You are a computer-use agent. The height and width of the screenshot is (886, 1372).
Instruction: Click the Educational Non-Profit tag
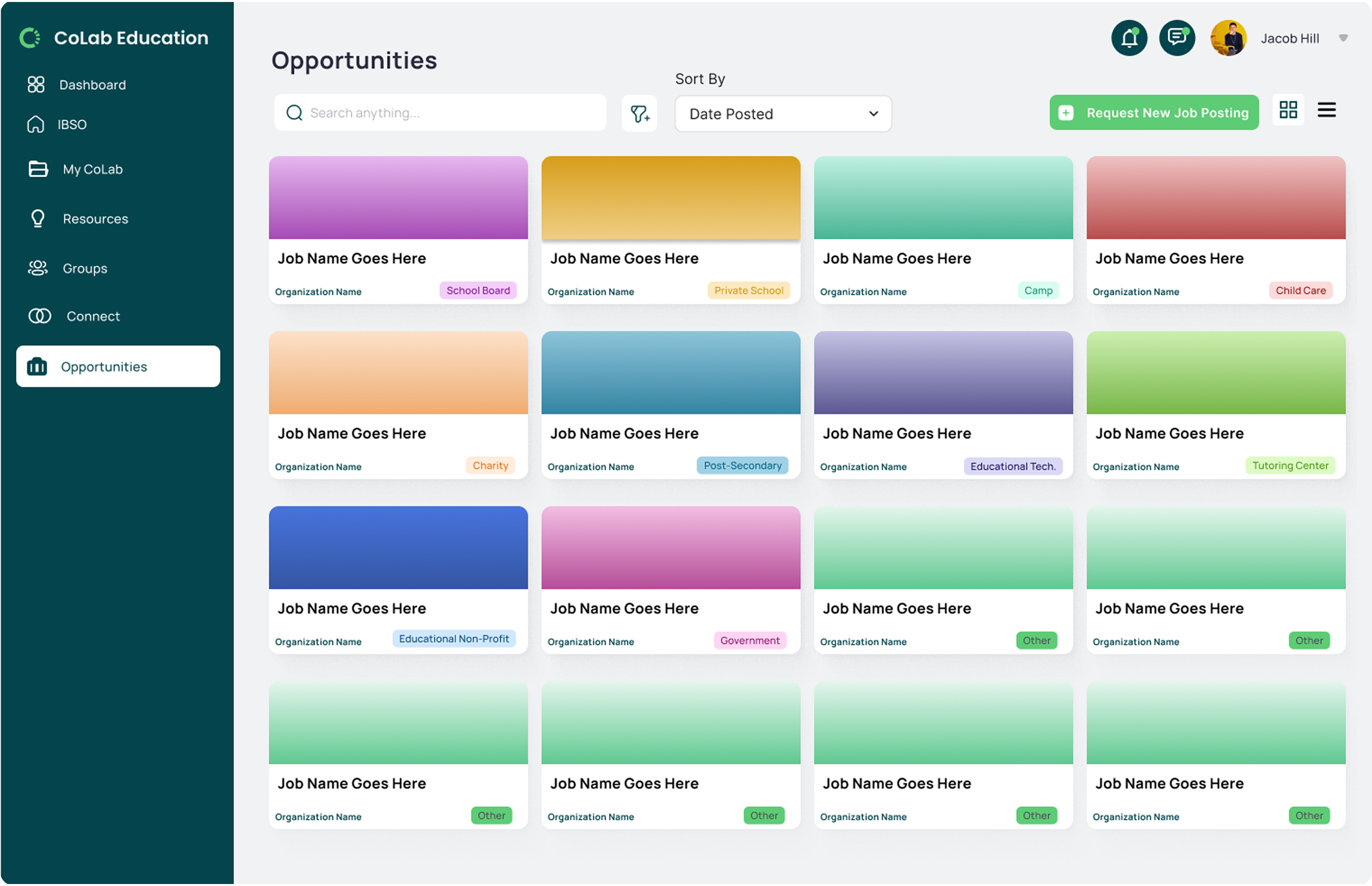[453, 639]
